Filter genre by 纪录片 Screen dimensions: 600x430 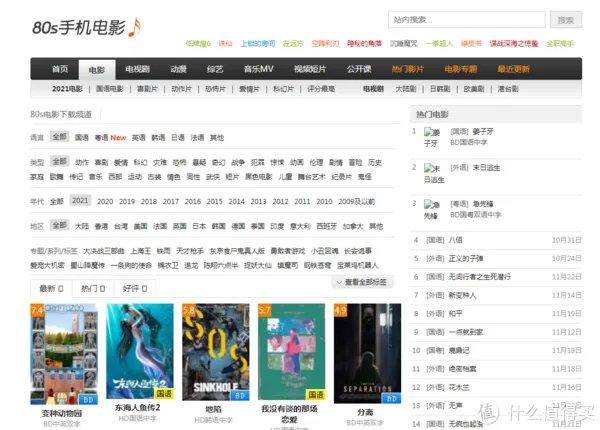[x=341, y=177]
